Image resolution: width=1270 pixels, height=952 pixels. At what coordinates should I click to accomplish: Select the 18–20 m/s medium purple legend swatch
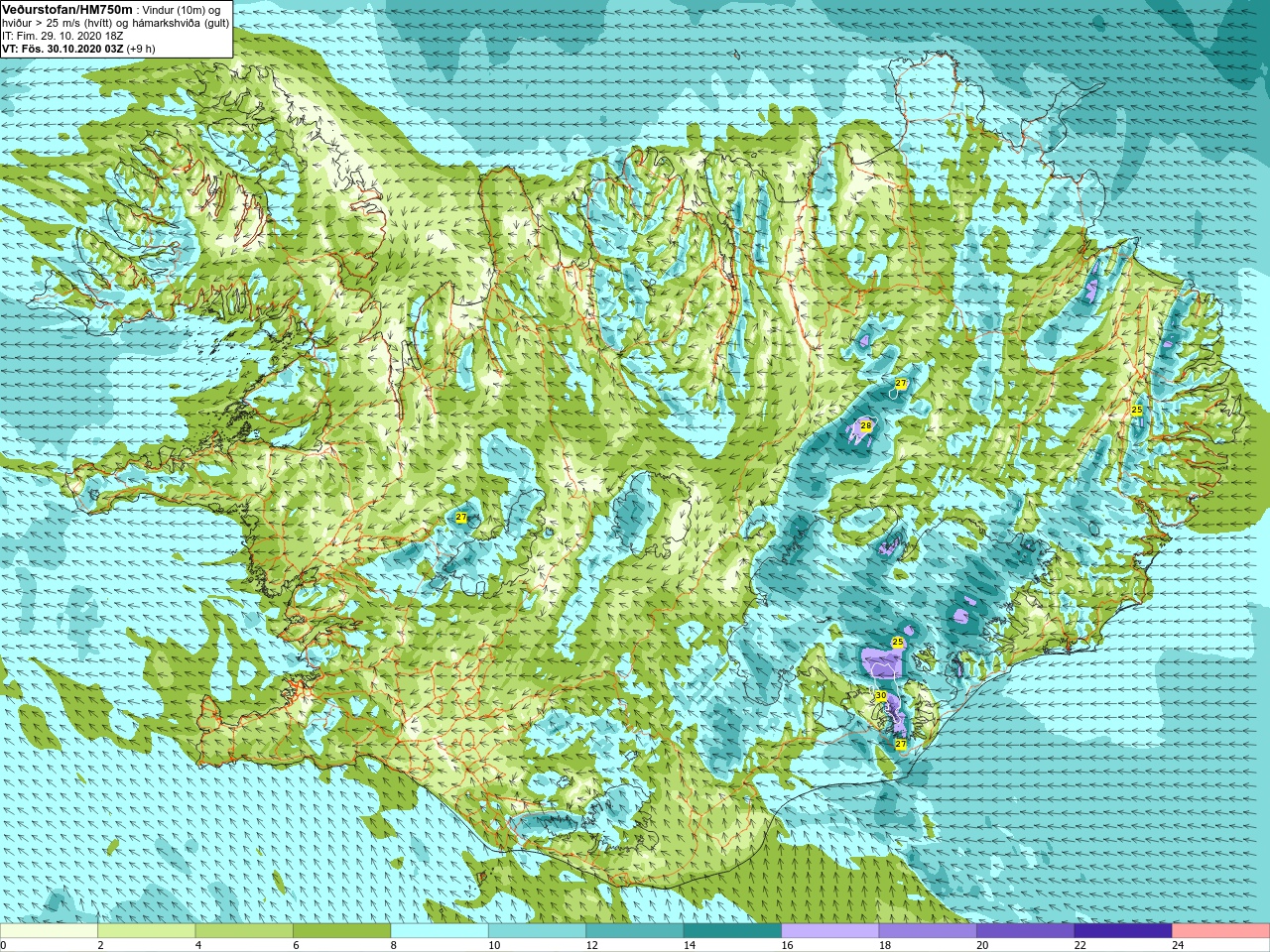coord(928,931)
